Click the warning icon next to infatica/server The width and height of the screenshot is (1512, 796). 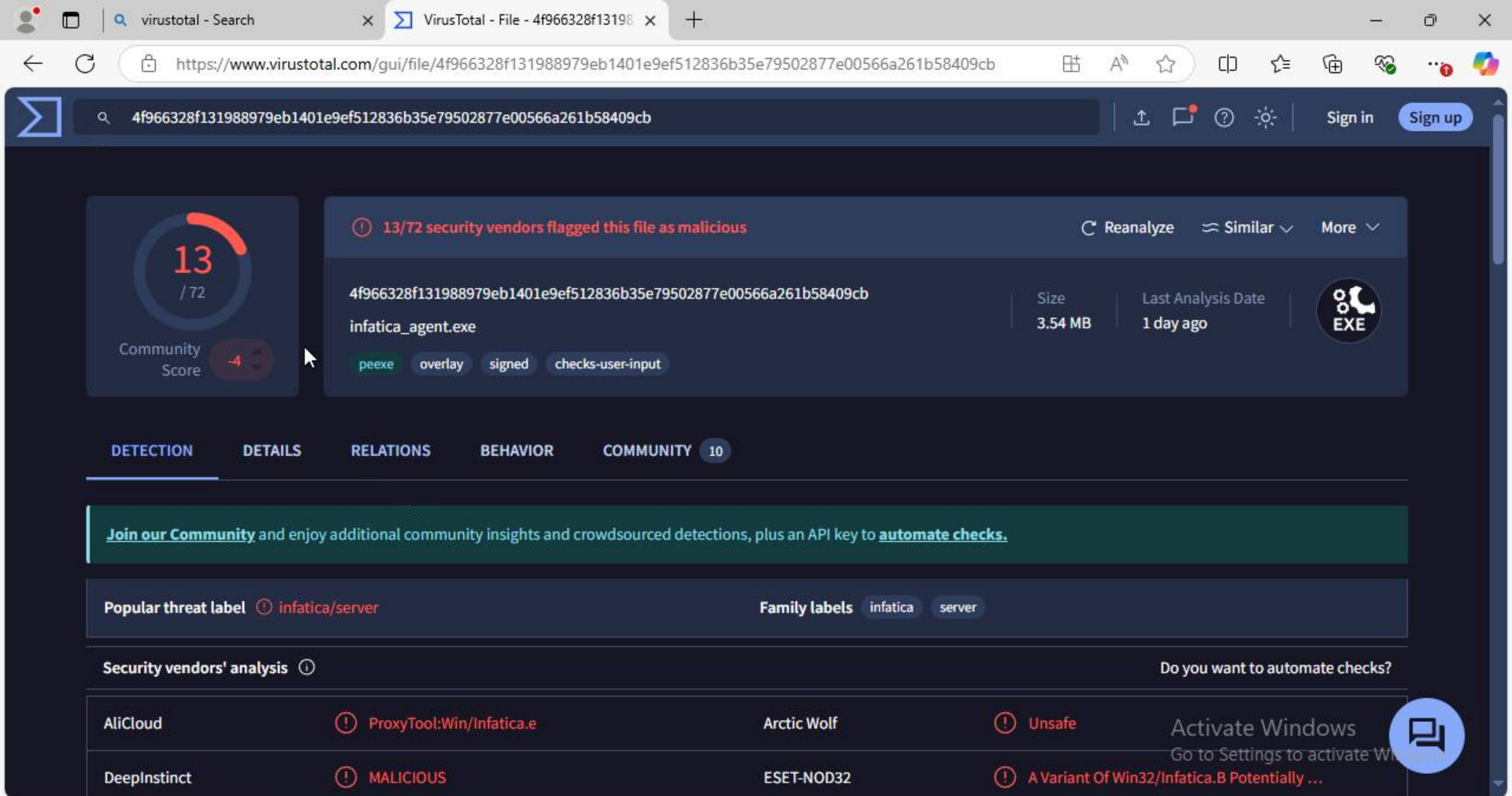point(264,607)
